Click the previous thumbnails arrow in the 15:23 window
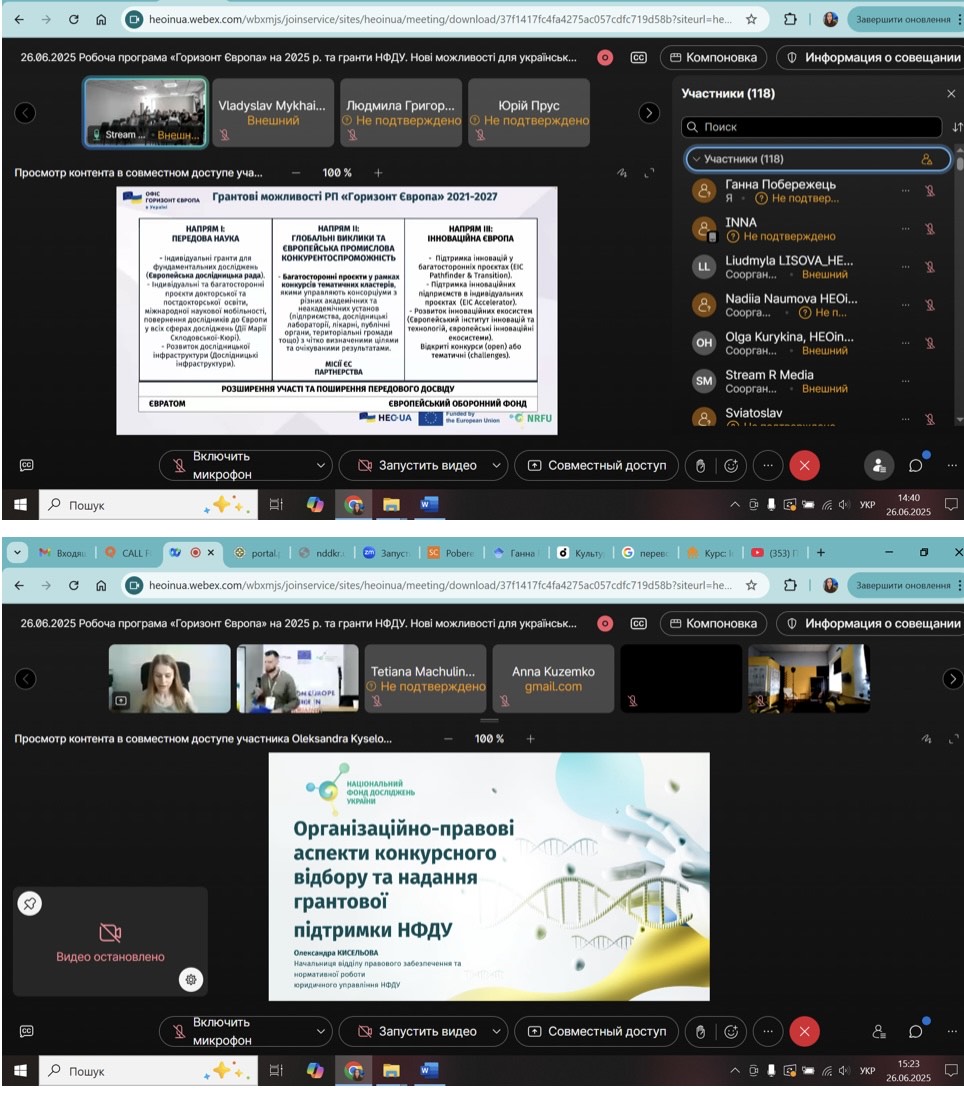Screen dimensions: 964x1117 26,679
